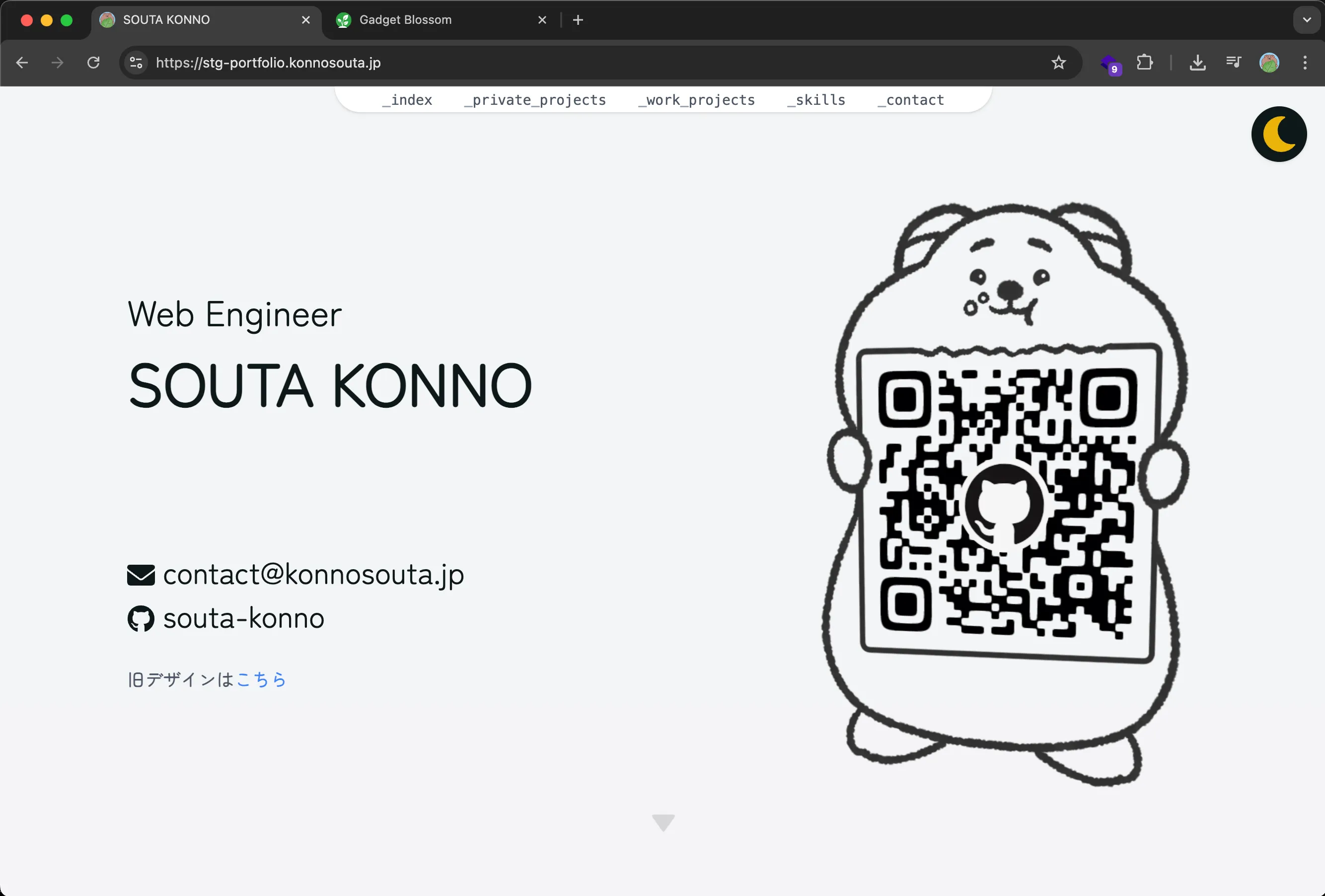Image resolution: width=1325 pixels, height=896 pixels.
Task: Click the contact@konnosouta.jp email link
Action: pos(313,574)
